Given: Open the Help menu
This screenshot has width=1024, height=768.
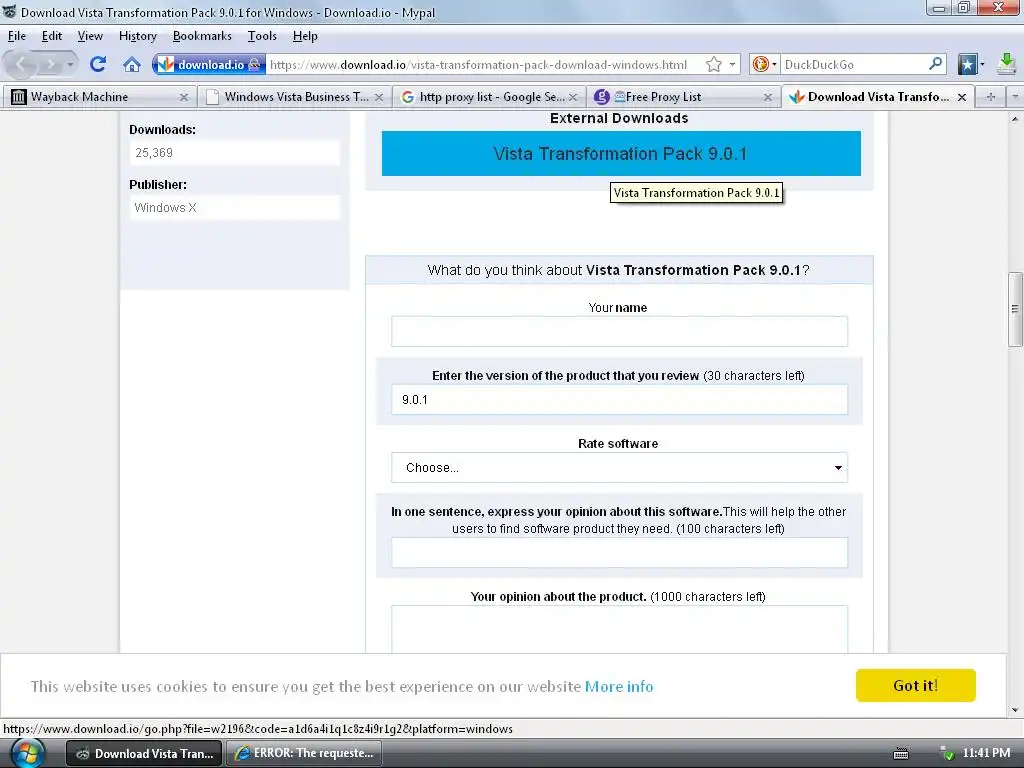Looking at the screenshot, I should [305, 36].
